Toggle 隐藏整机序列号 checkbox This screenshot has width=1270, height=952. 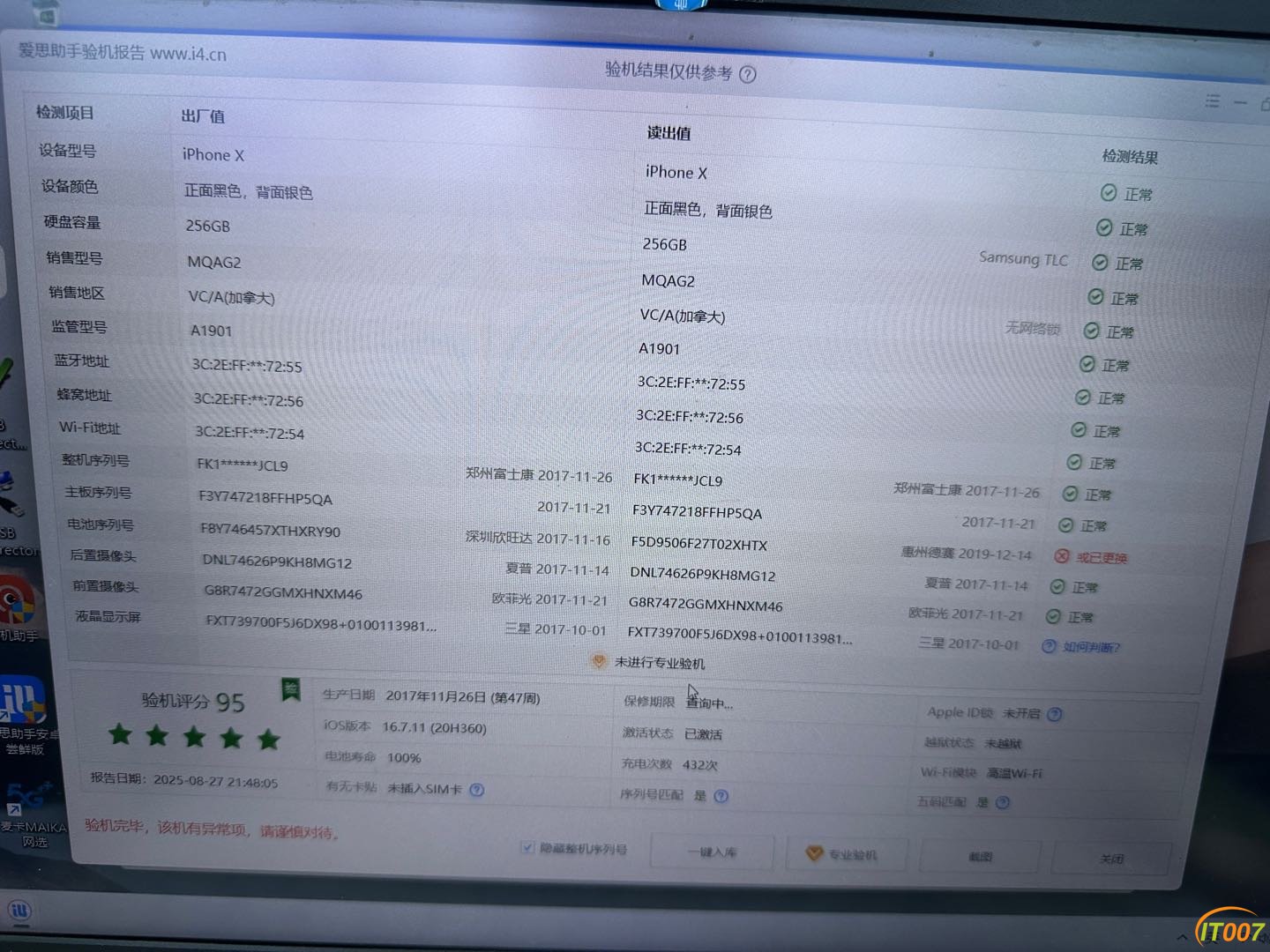[x=527, y=847]
